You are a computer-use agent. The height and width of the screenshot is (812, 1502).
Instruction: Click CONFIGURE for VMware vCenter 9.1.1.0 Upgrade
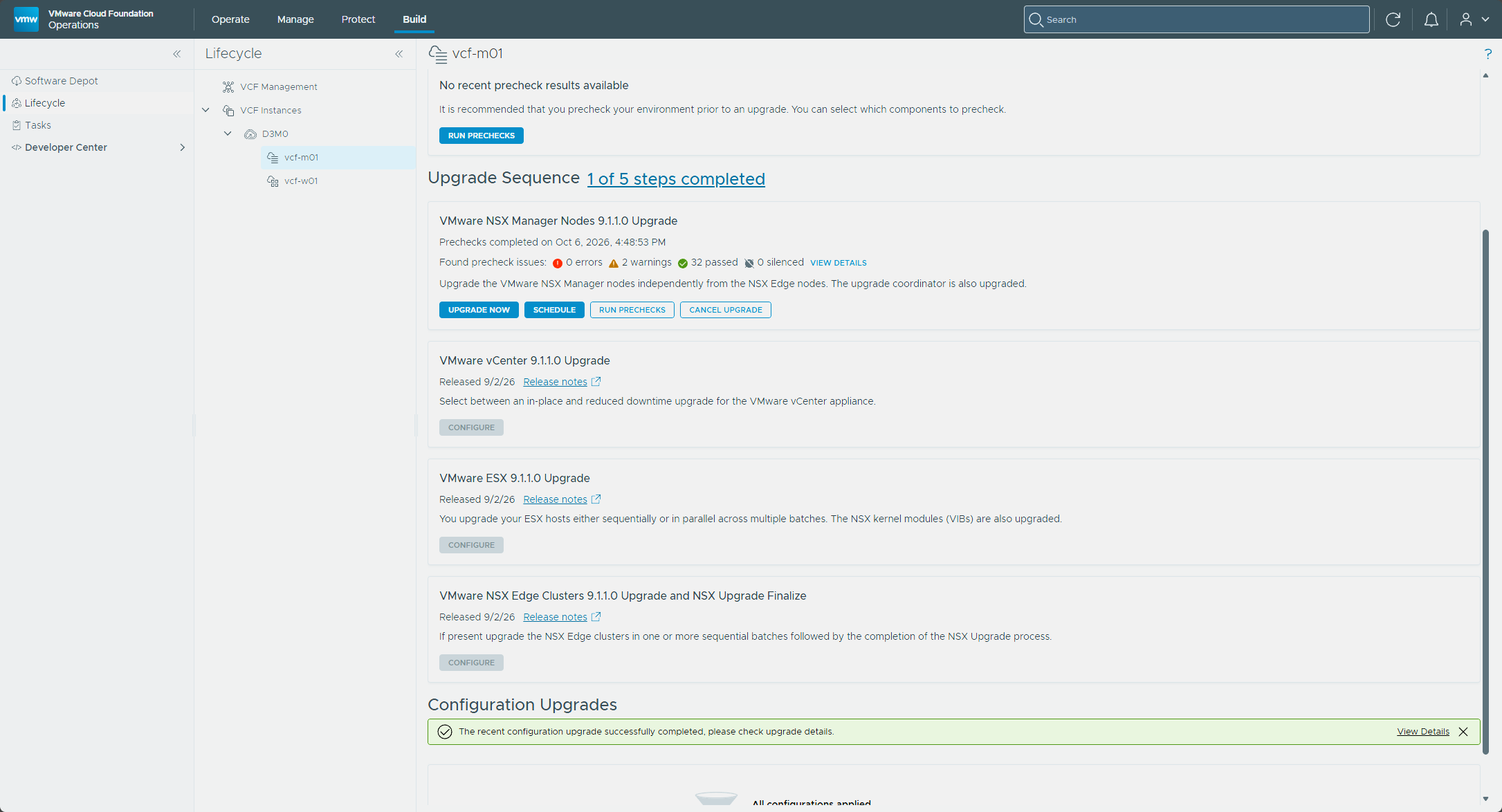click(471, 427)
